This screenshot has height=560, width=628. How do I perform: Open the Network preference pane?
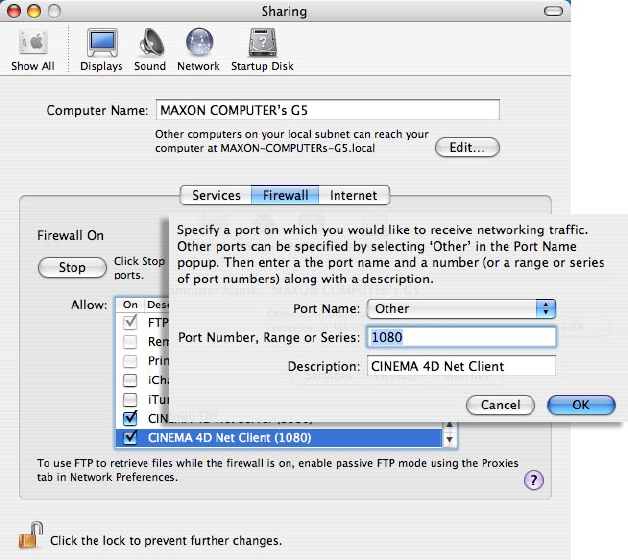pos(199,50)
